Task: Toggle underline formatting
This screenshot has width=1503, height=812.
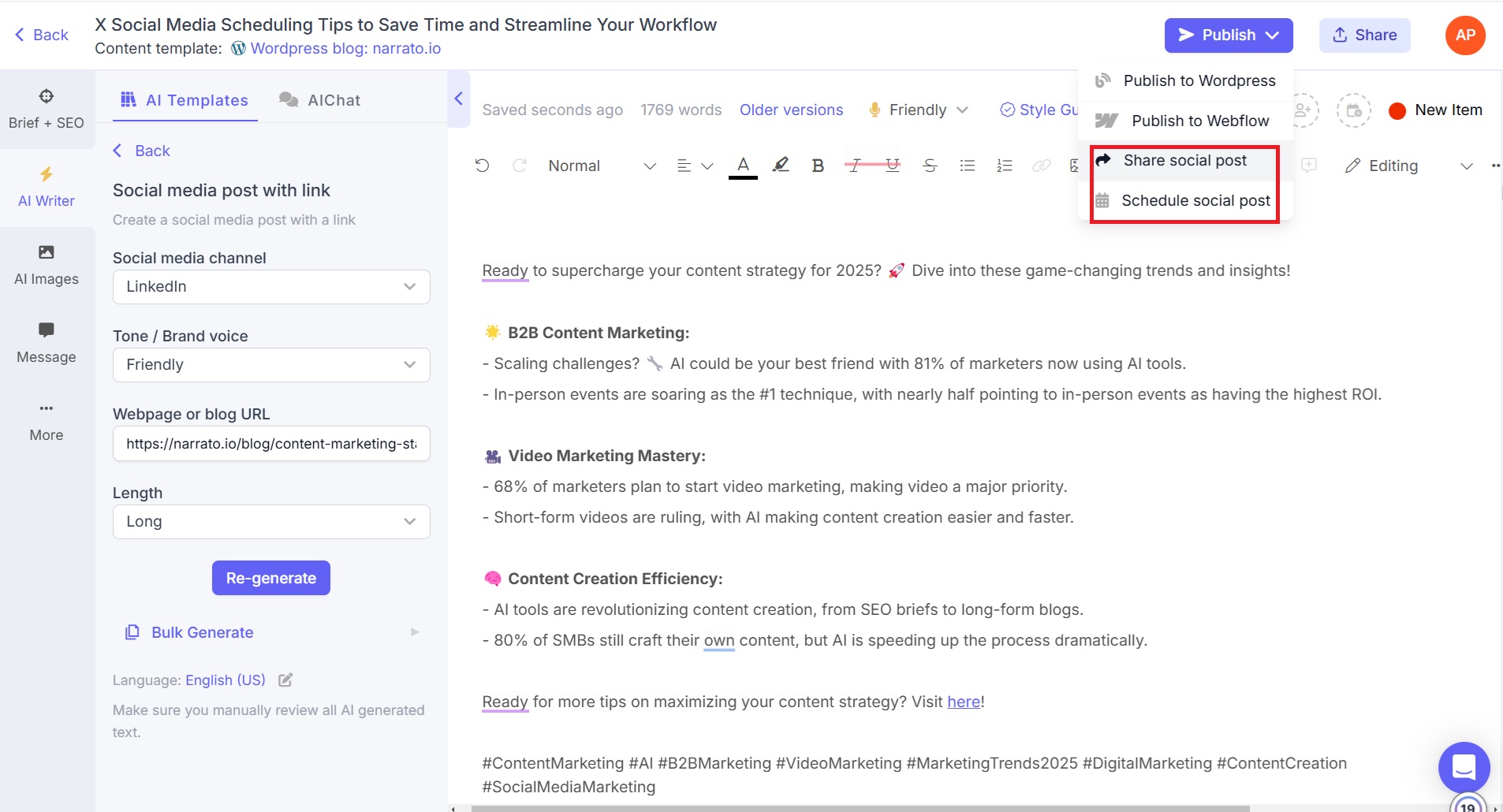Action: click(x=893, y=166)
